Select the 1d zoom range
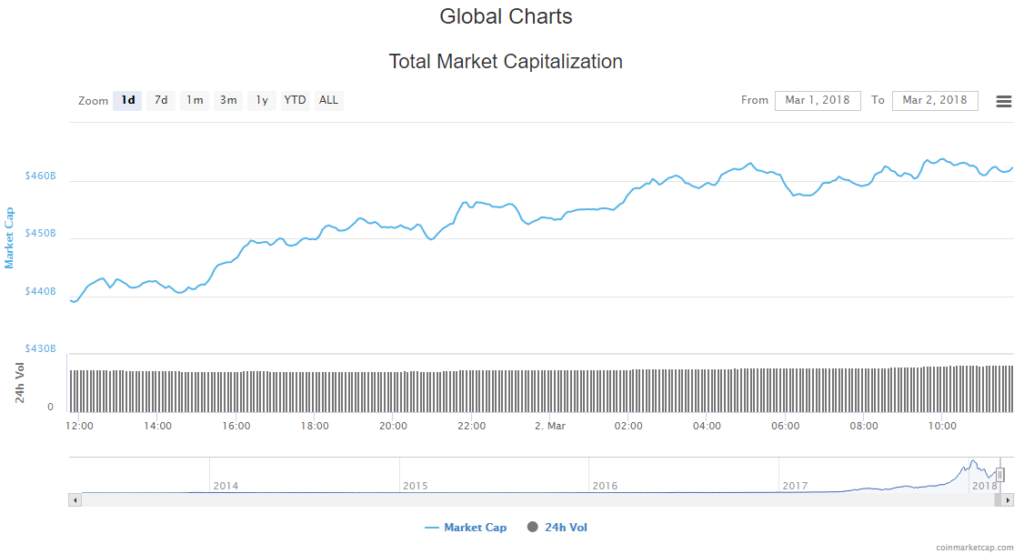Image resolution: width=1024 pixels, height=554 pixels. (128, 100)
